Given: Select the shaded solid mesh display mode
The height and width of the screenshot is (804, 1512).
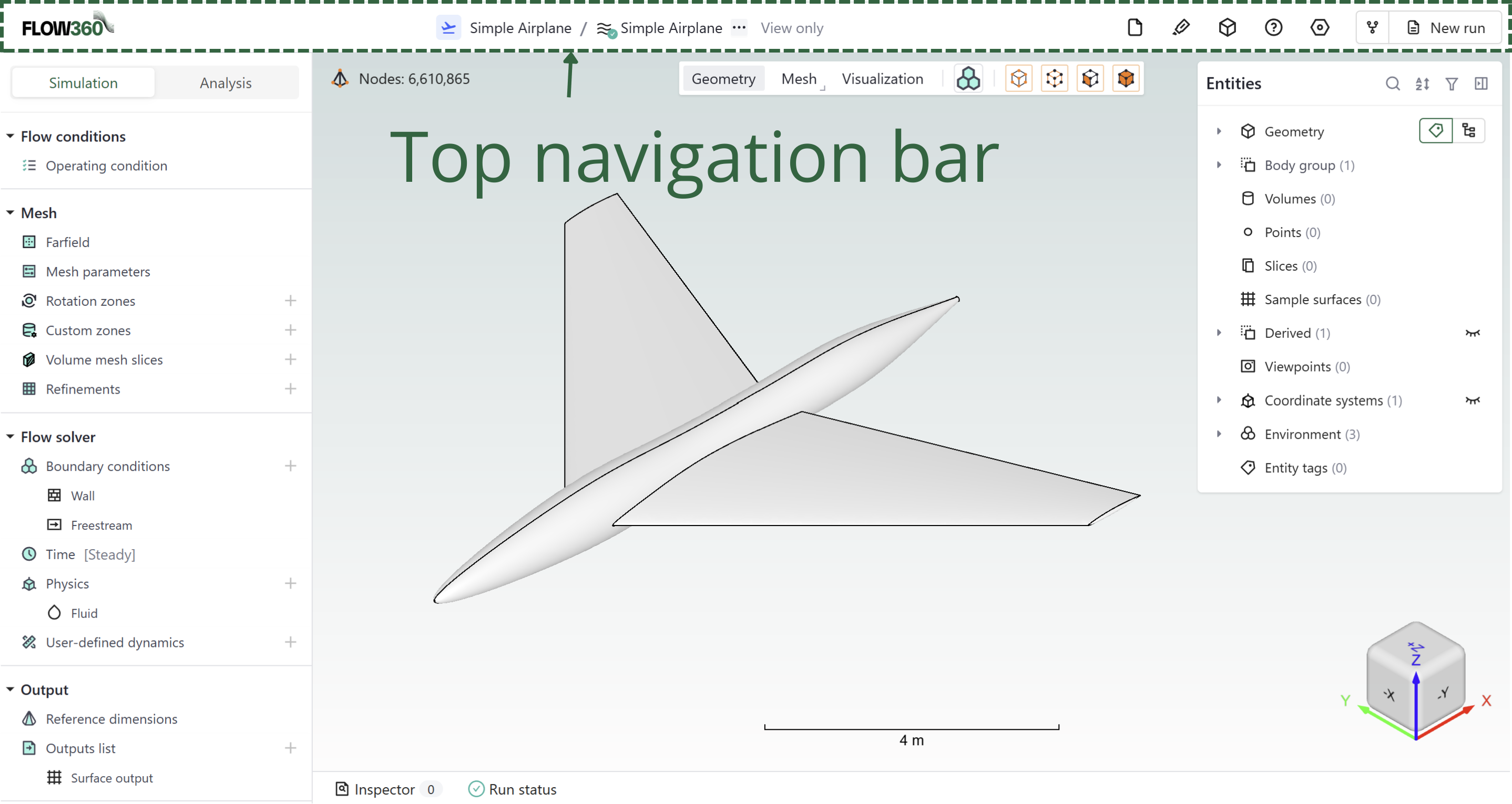Looking at the screenshot, I should click(x=1126, y=78).
